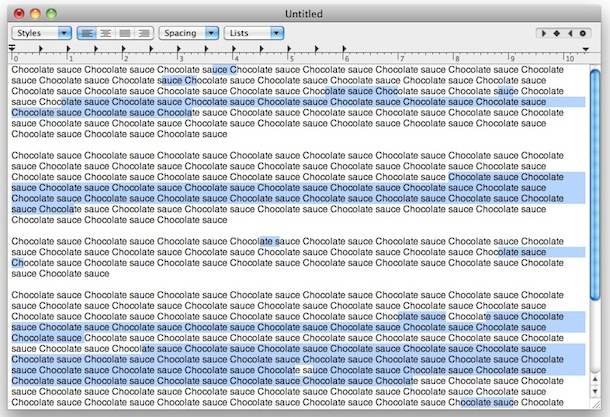Screen dimensions: 610x417
Task: Select the right margin marker on the ruler
Action: [585, 49]
